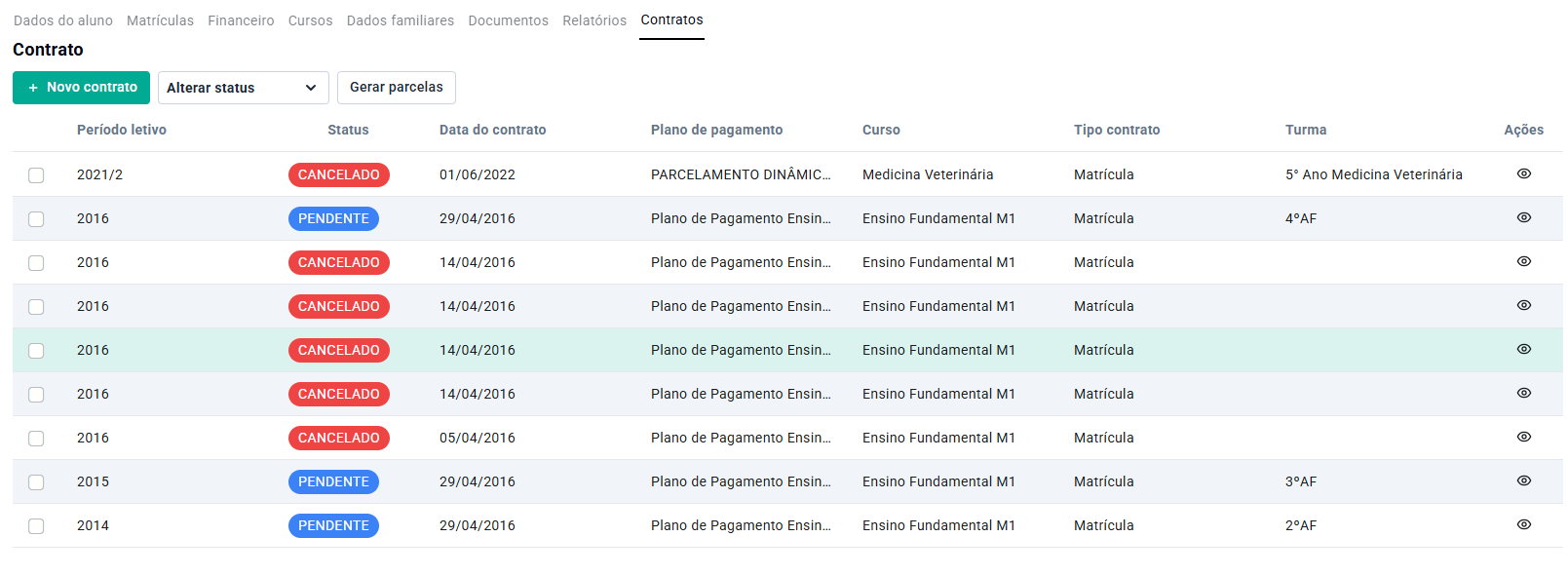The image size is (1568, 576).
Task: Go to the Financeiro tab
Action: coord(241,20)
